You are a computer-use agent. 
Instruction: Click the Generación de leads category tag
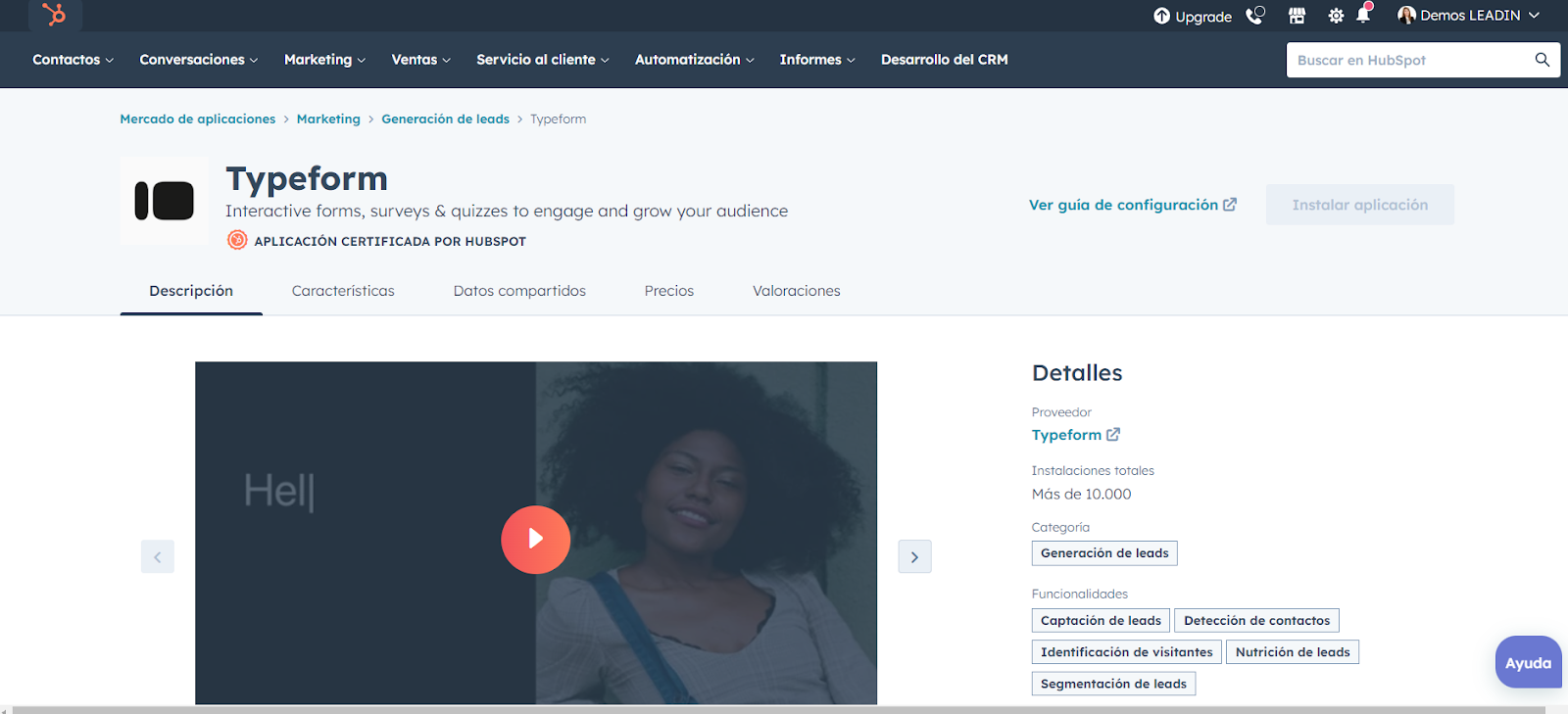click(1104, 553)
